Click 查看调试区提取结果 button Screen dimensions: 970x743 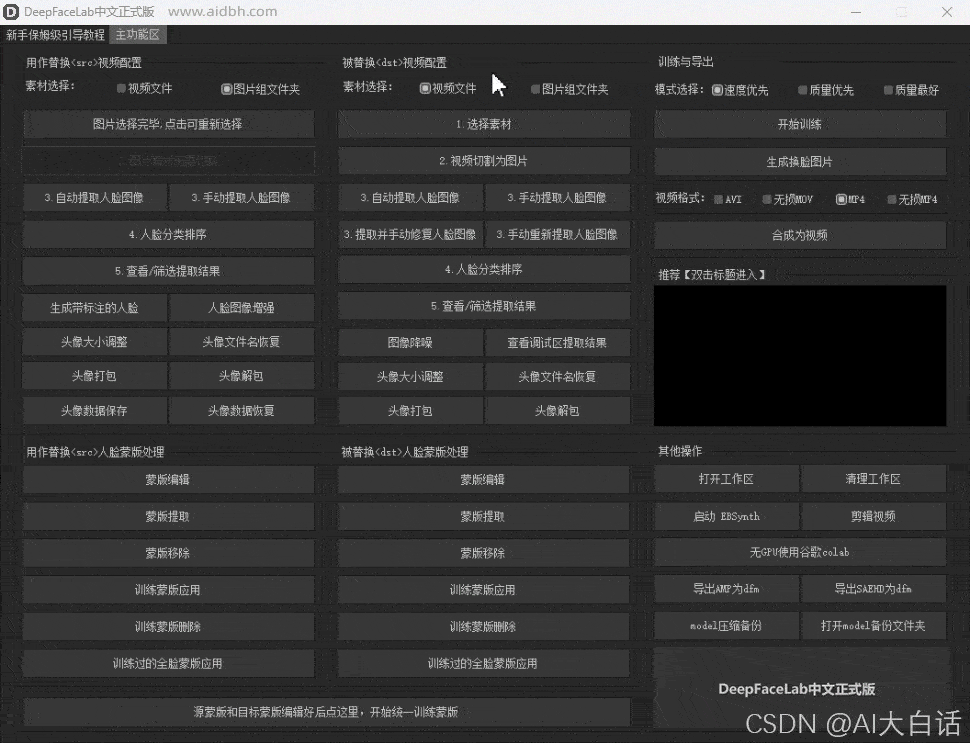point(557,343)
